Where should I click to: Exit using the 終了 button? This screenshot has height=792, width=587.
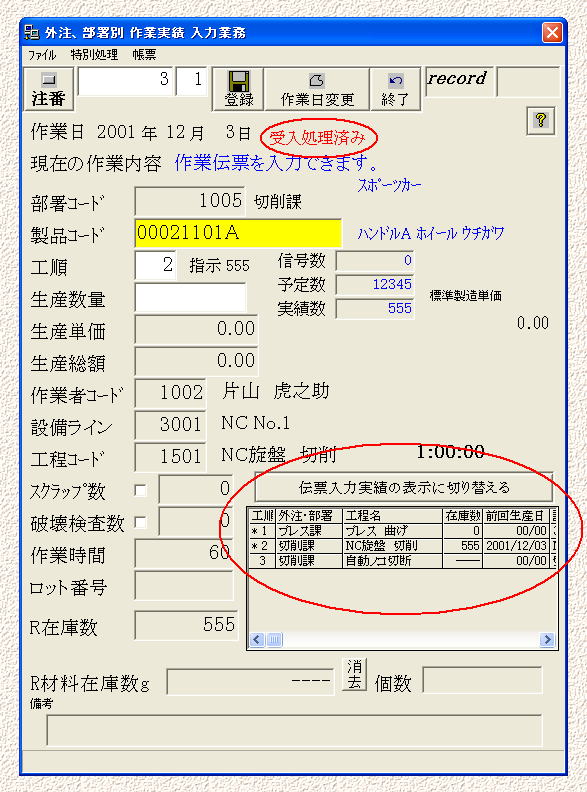tap(395, 89)
